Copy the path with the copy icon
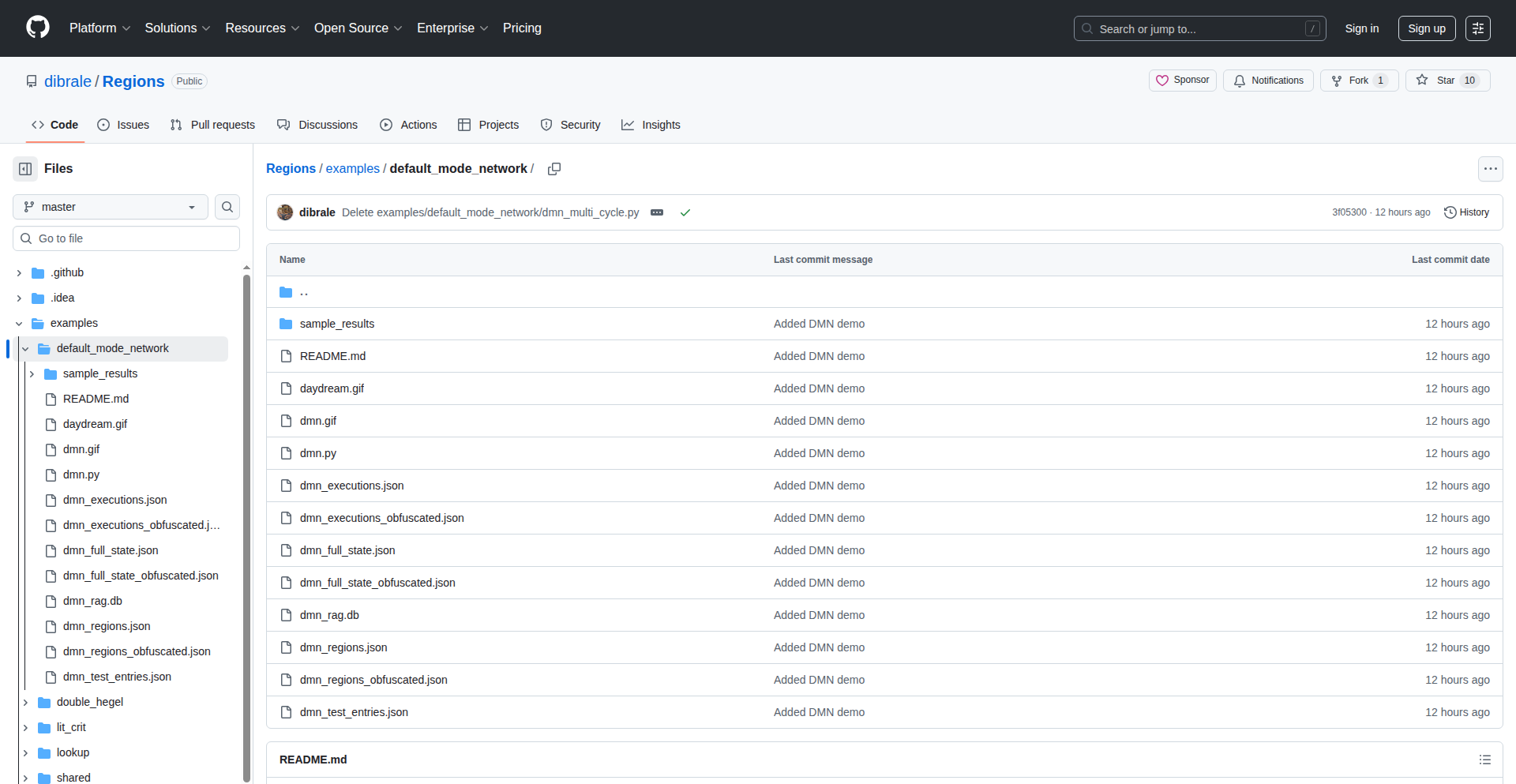This screenshot has height=784, width=1516. point(554,169)
